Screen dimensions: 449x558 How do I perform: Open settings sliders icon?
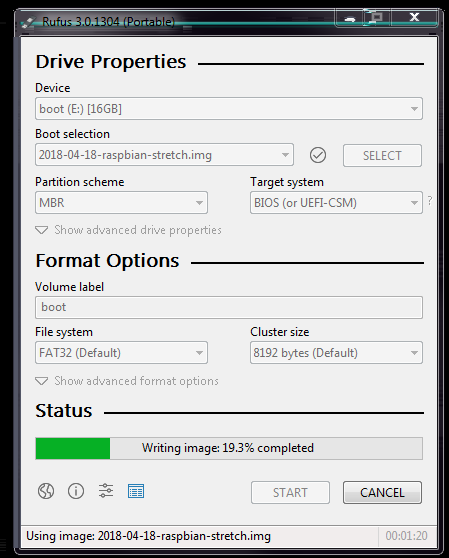[x=106, y=491]
